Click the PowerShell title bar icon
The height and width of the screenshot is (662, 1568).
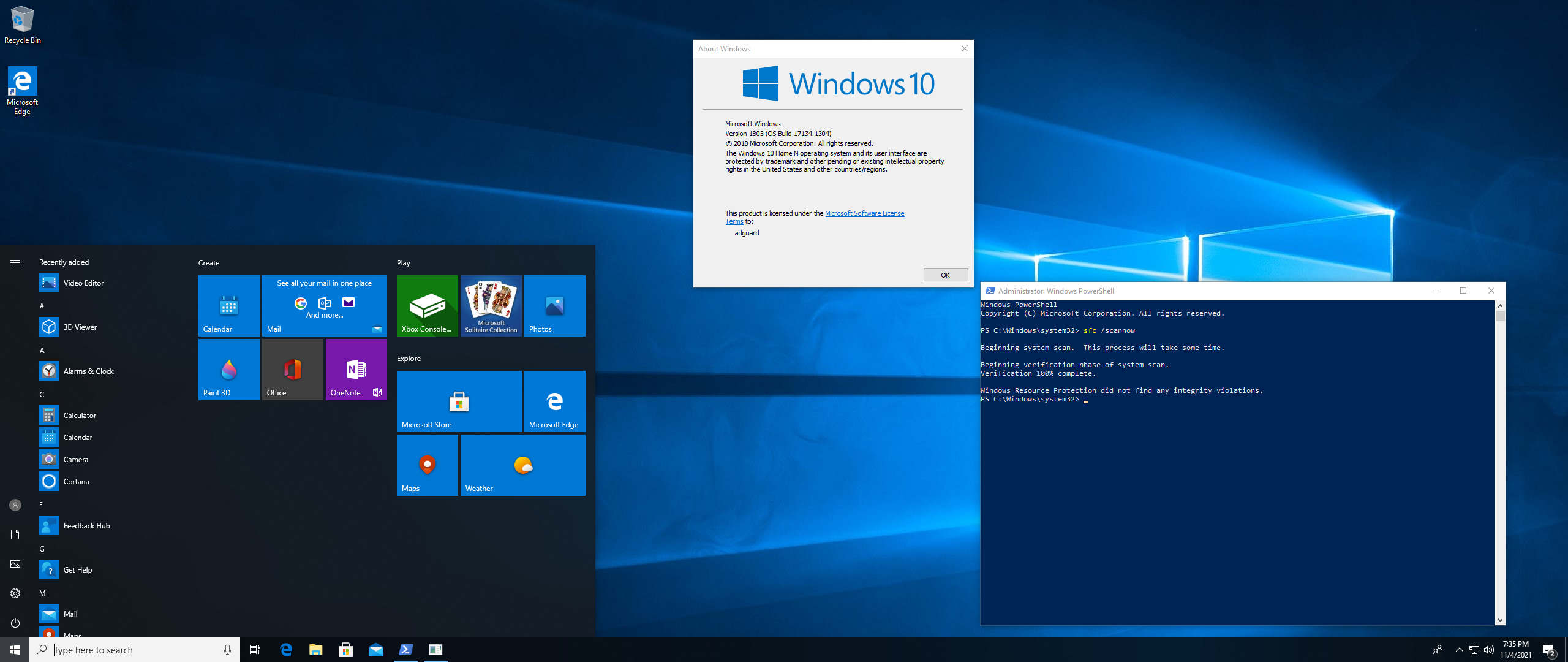990,291
